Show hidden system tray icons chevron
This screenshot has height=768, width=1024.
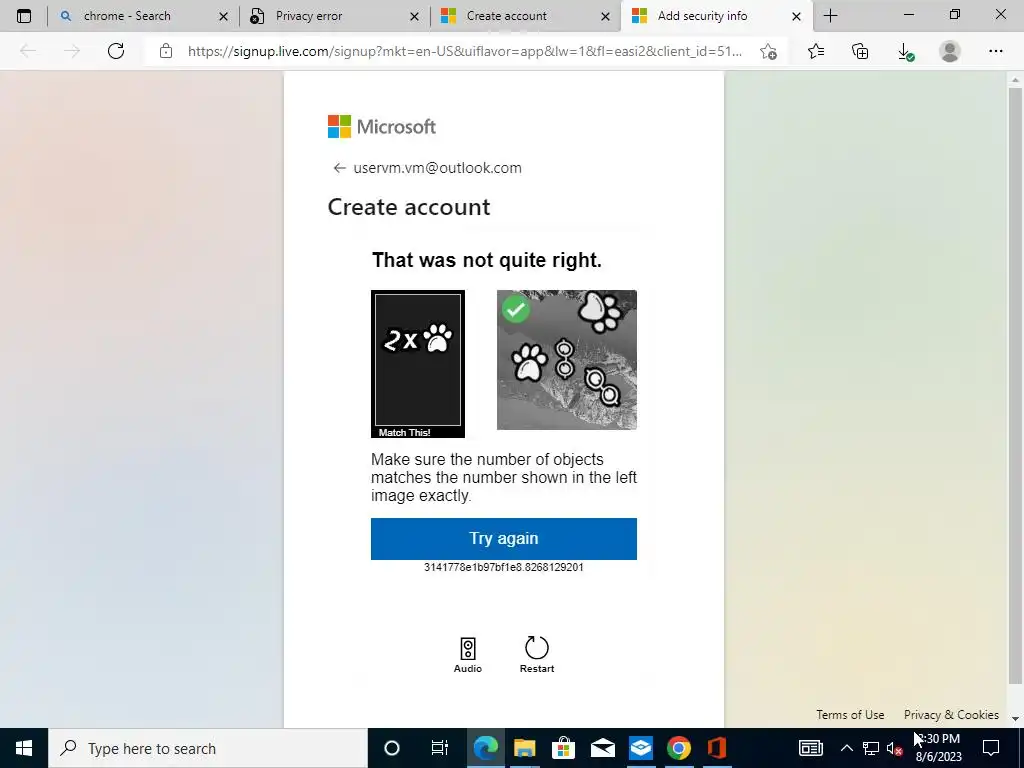click(x=846, y=748)
